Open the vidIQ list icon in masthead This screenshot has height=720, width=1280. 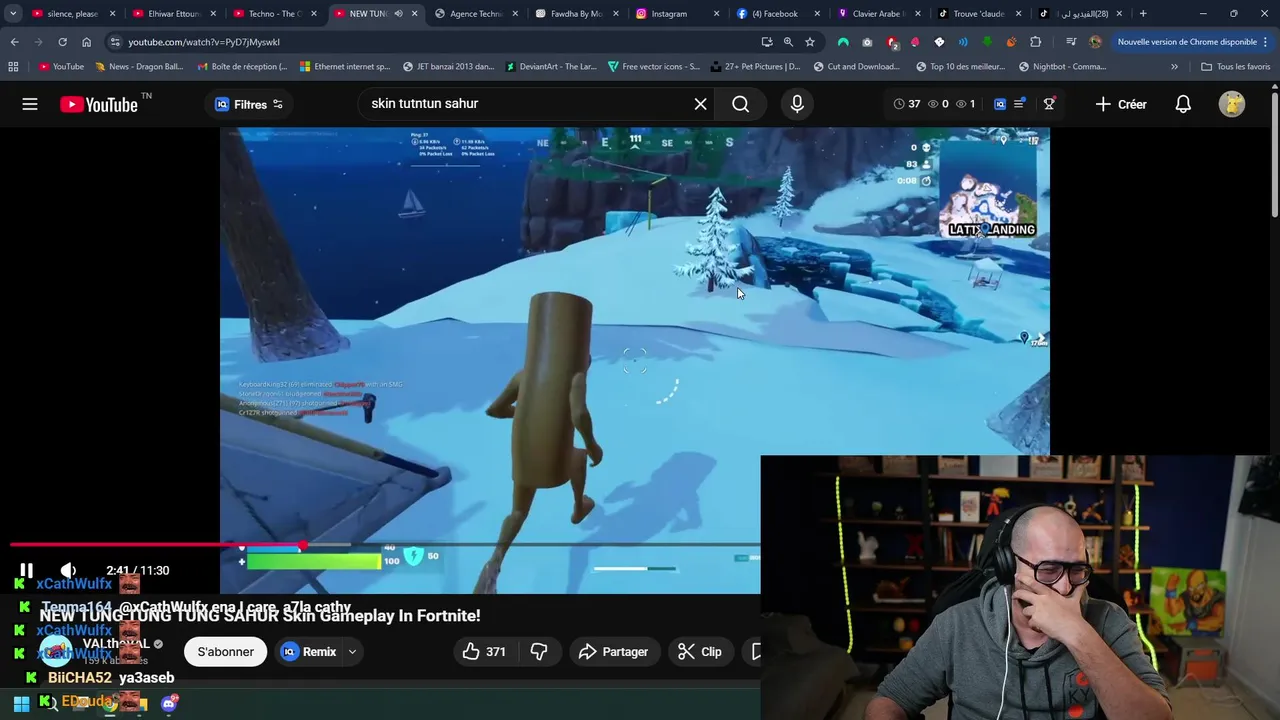tap(1019, 104)
